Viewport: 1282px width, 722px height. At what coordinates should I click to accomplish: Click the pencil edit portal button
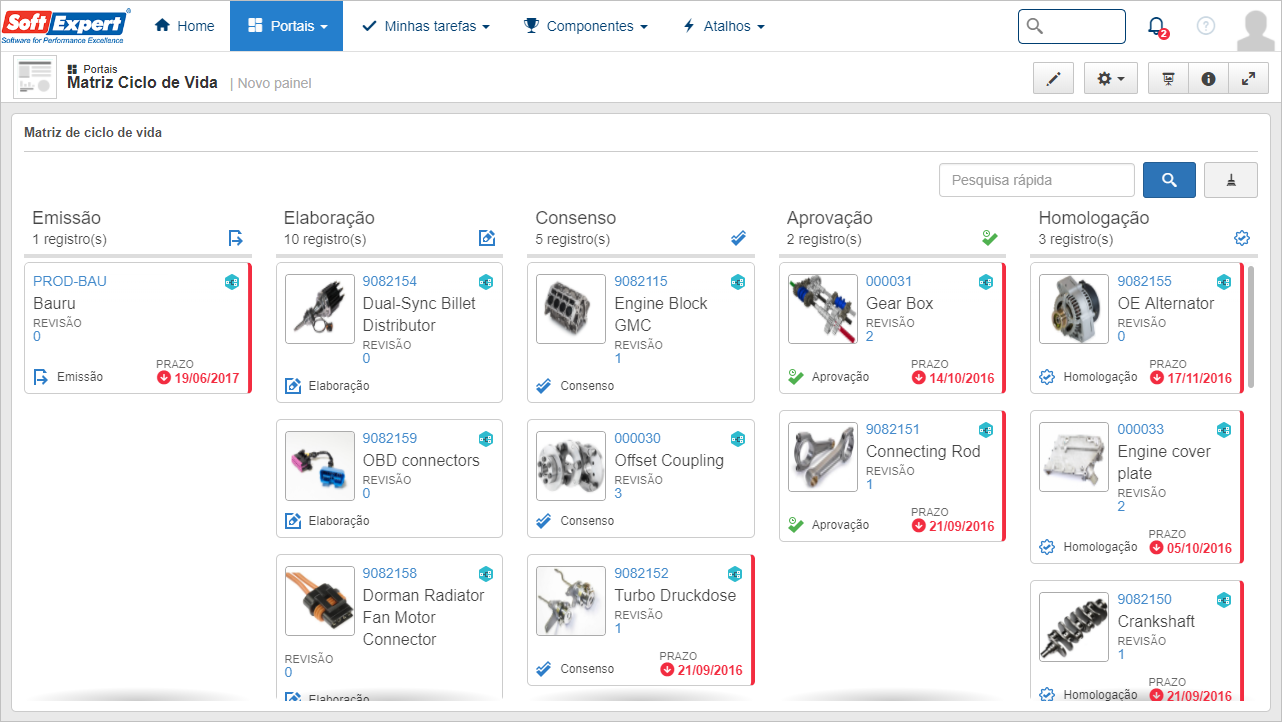coord(1053,78)
